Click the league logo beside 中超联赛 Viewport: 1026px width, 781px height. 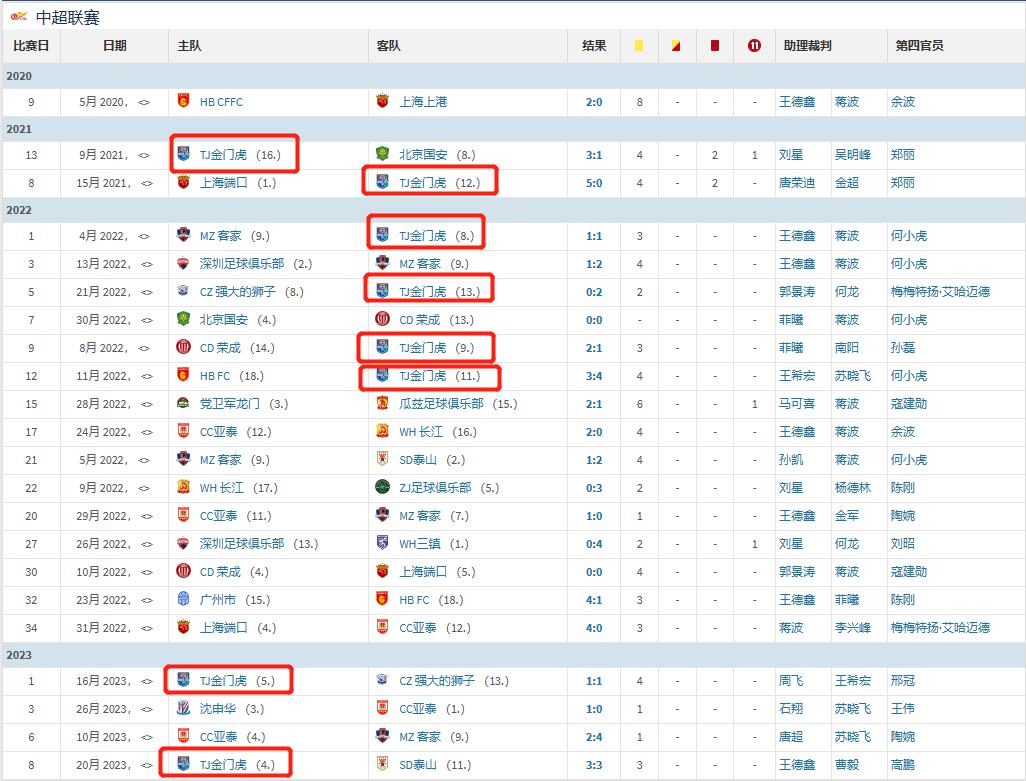(19, 17)
